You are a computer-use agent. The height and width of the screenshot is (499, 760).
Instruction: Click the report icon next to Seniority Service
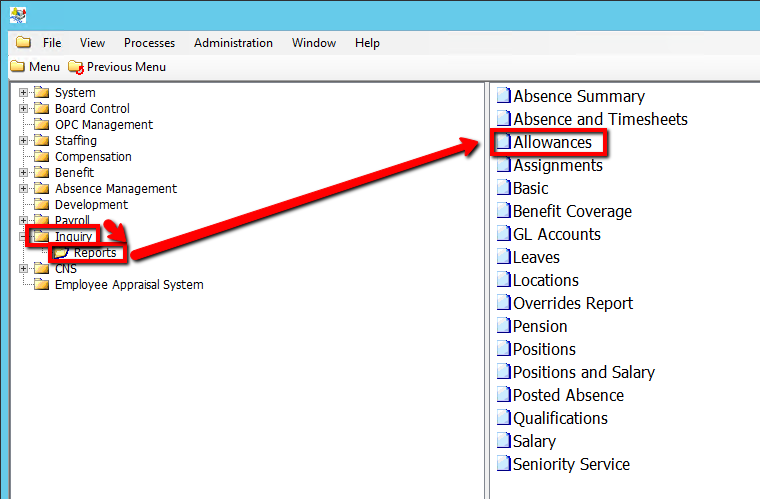[504, 465]
